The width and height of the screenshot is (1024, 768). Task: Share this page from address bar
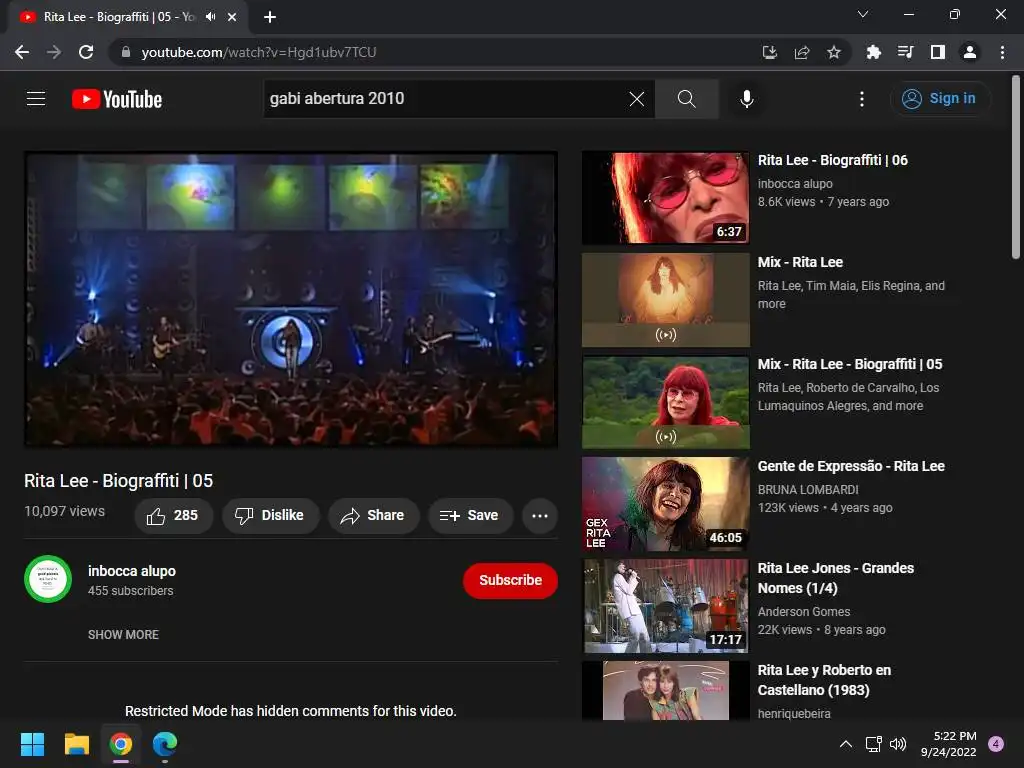pyautogui.click(x=802, y=52)
